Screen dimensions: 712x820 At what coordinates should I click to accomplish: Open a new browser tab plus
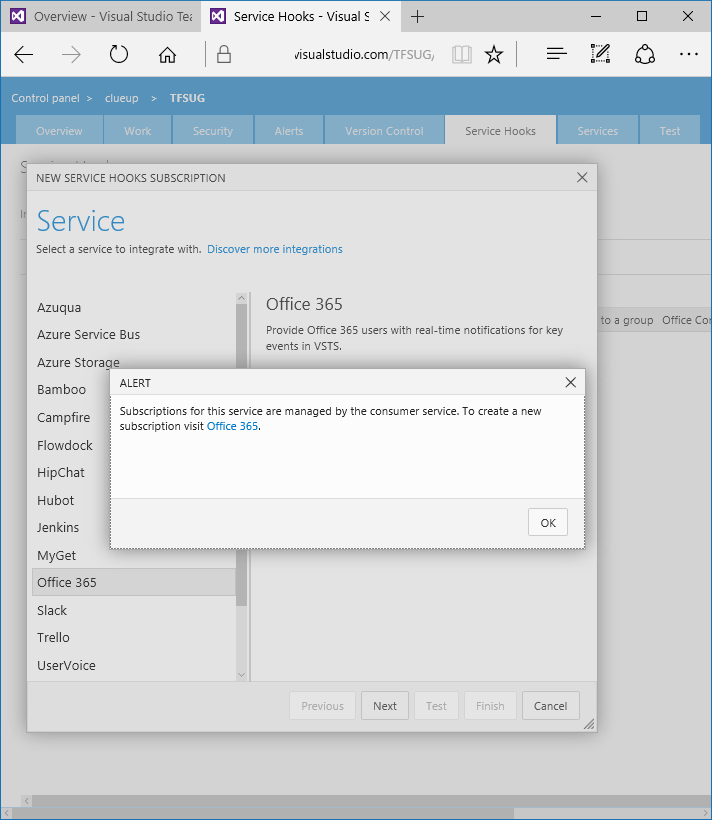pyautogui.click(x=417, y=17)
